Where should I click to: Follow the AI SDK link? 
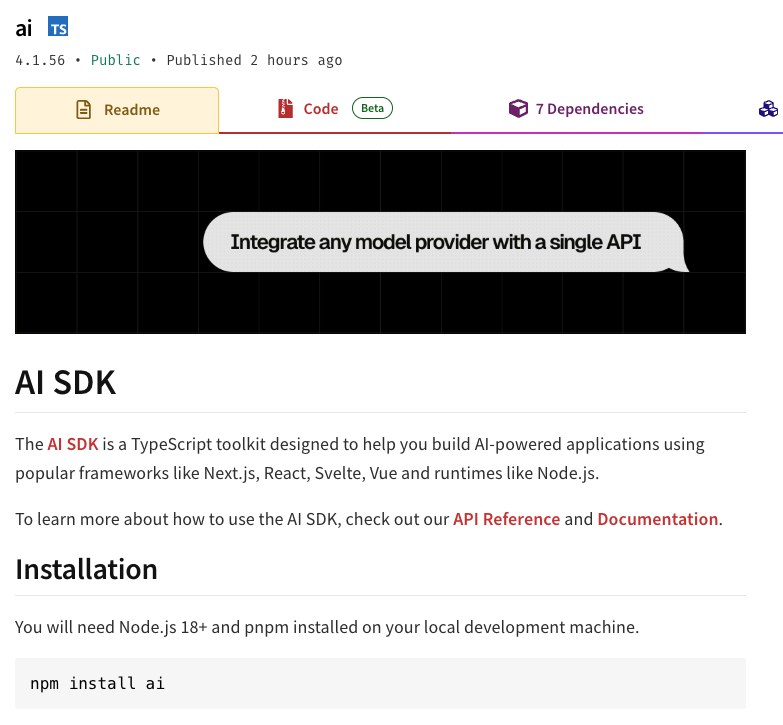click(73, 444)
